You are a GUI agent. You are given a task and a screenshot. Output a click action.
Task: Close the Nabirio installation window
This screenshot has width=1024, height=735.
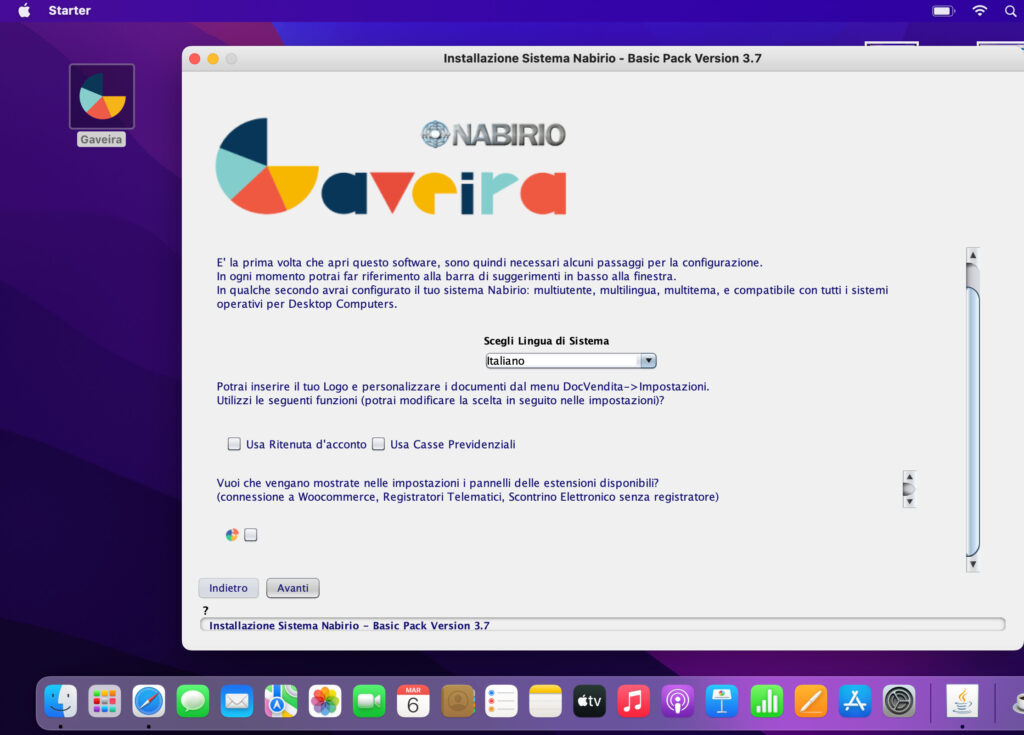[x=195, y=59]
